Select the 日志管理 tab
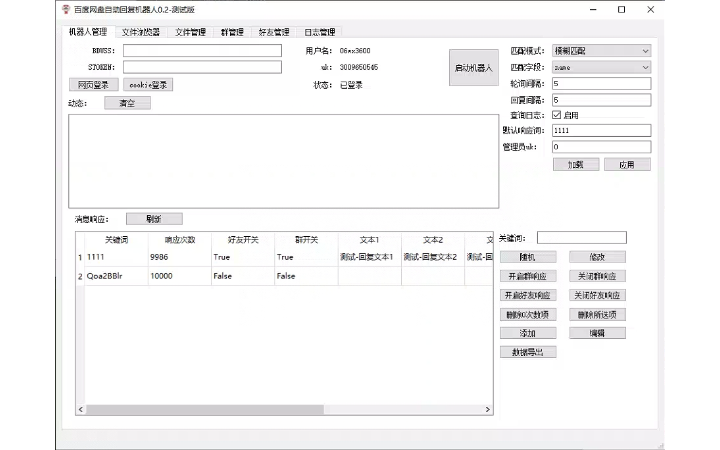 click(x=320, y=32)
